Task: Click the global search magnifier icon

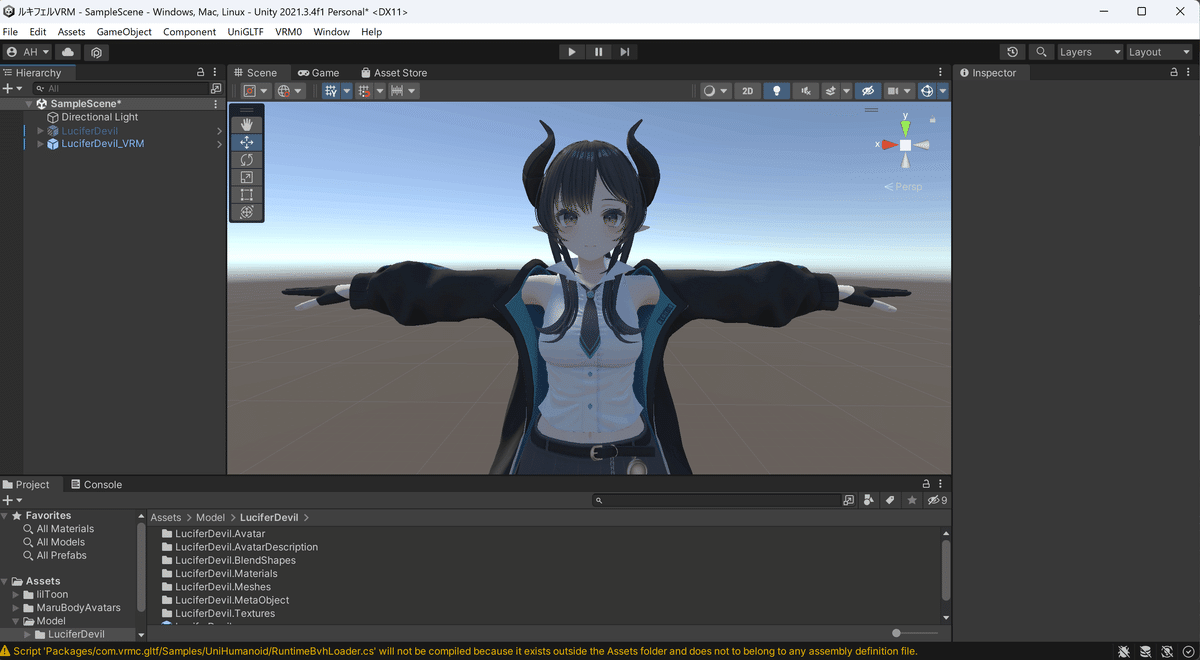Action: coord(1042,52)
